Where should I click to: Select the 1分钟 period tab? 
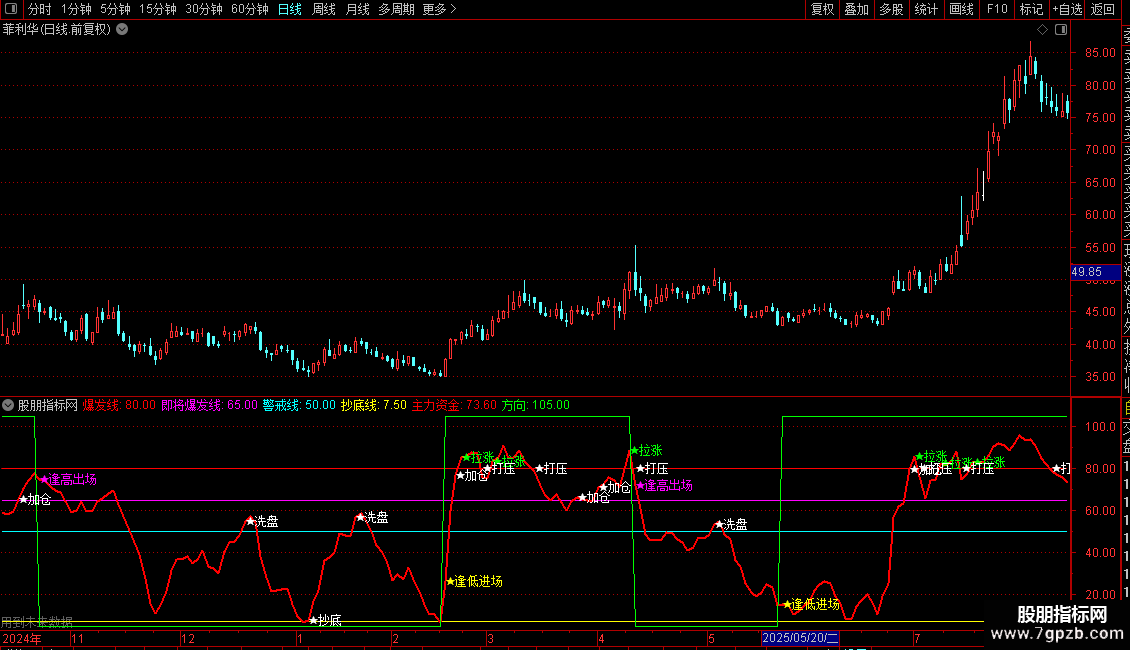(76, 9)
